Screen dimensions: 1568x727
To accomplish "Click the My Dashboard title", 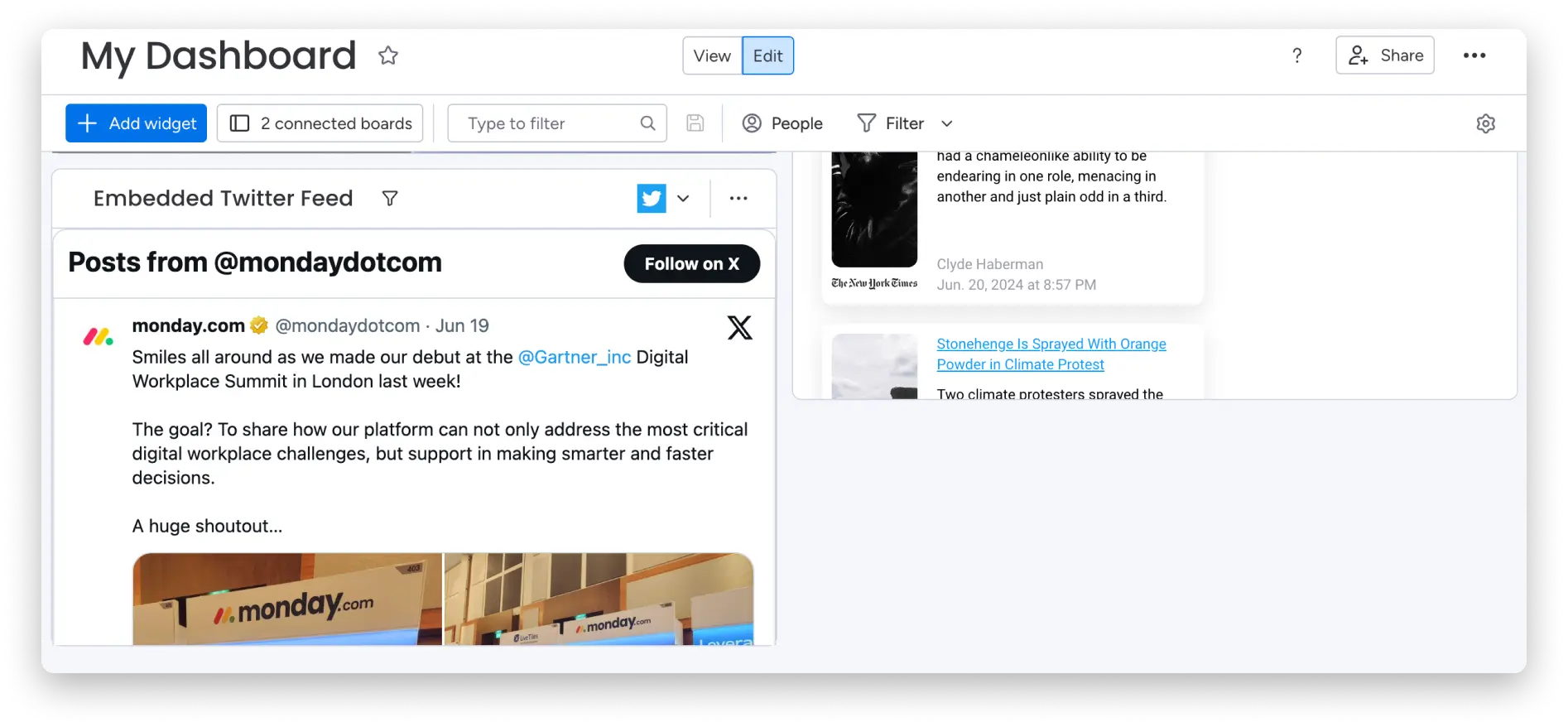I will 219,55.
